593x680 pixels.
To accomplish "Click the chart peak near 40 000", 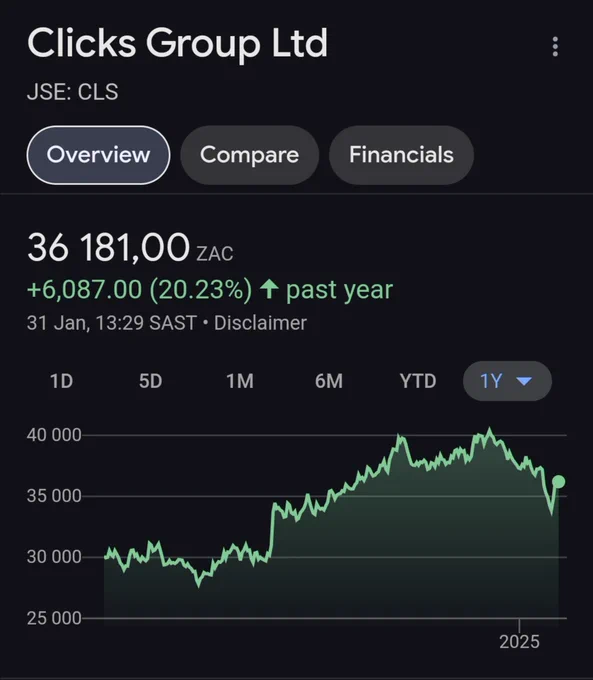I will click(x=490, y=430).
